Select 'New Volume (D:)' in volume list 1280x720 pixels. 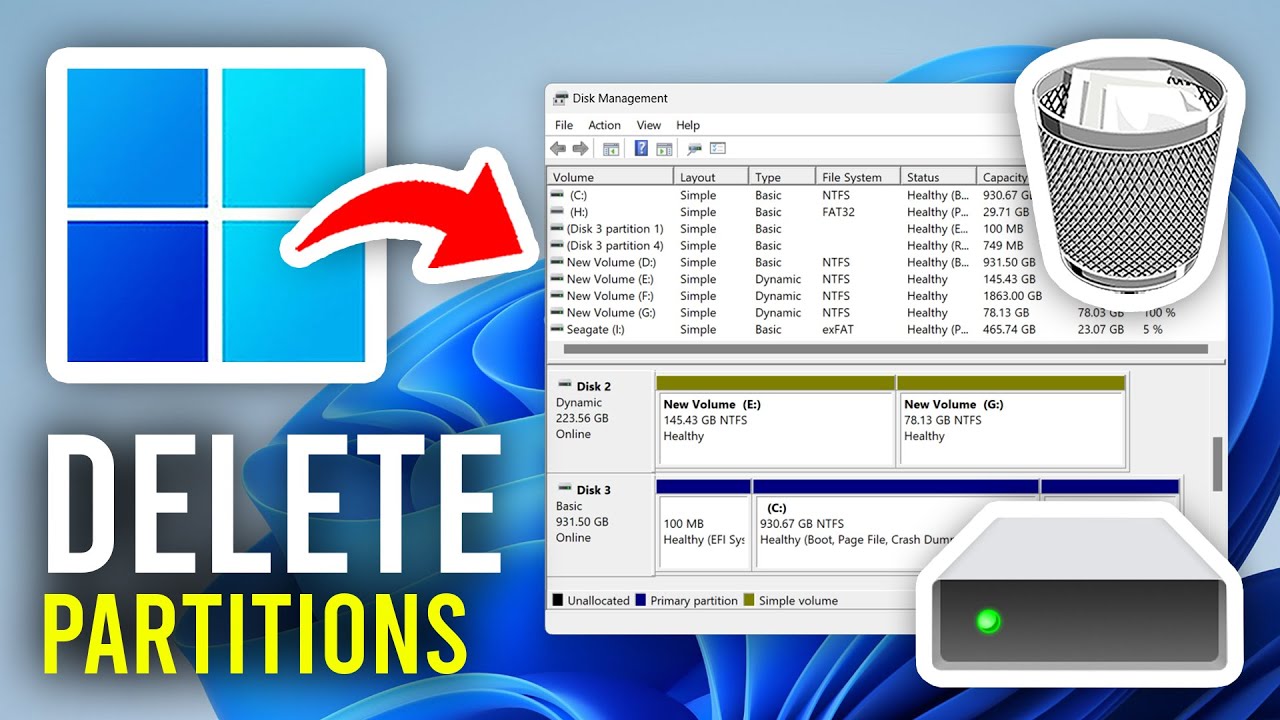tap(610, 262)
